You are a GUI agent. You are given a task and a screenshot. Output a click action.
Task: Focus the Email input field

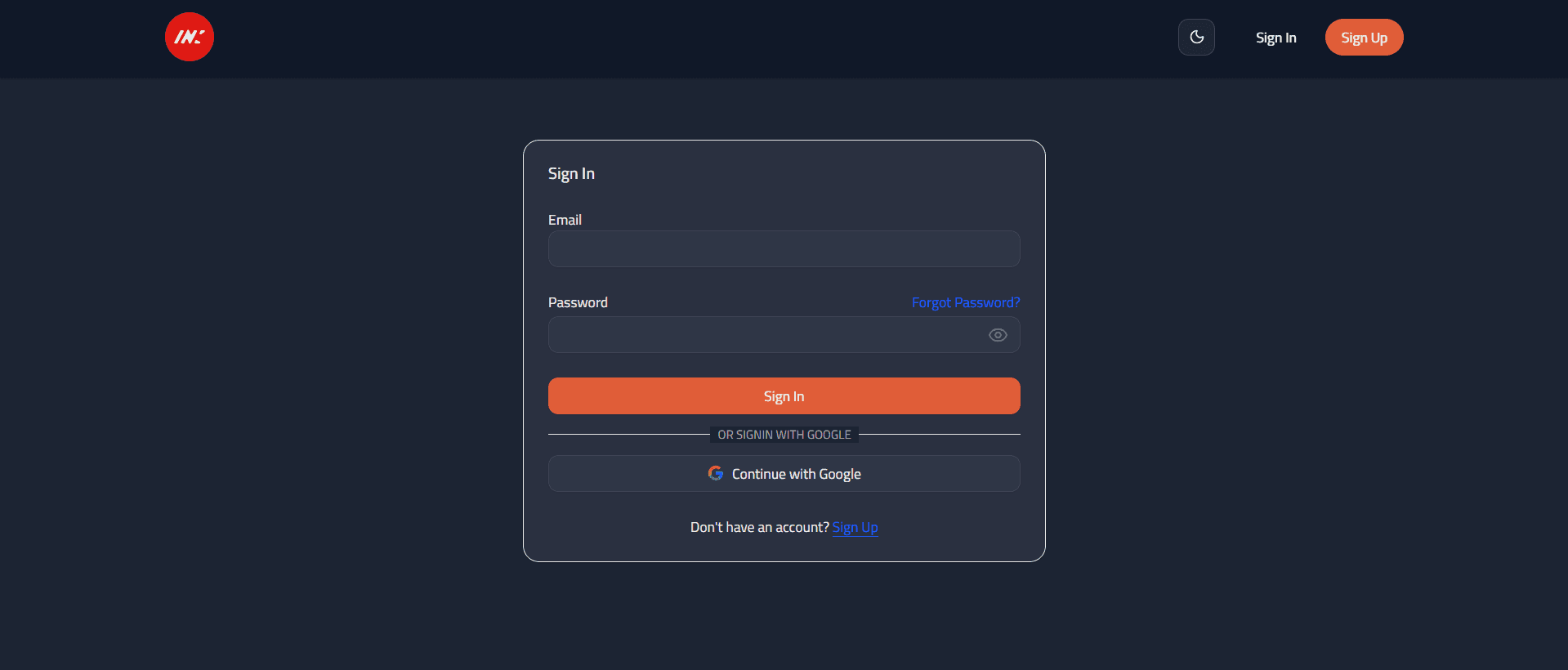(x=784, y=248)
